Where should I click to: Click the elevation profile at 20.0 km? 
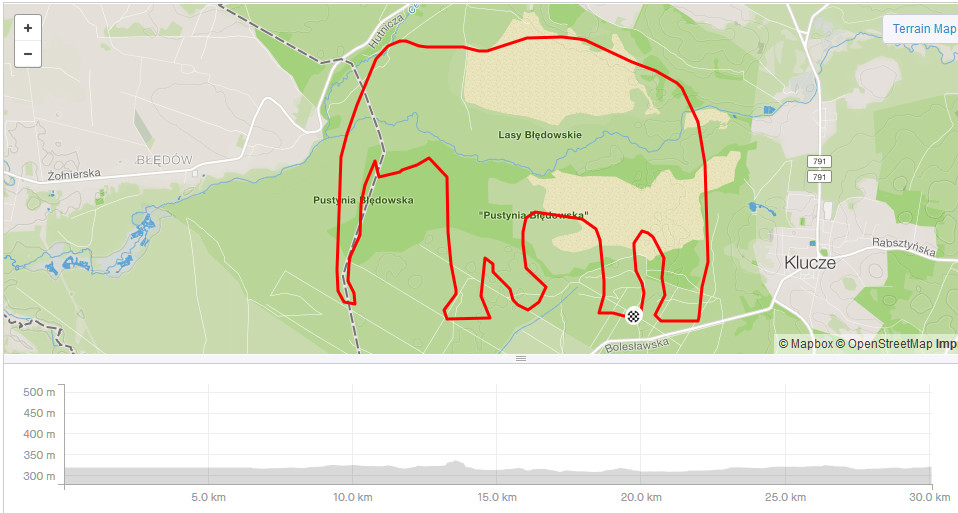point(641,472)
